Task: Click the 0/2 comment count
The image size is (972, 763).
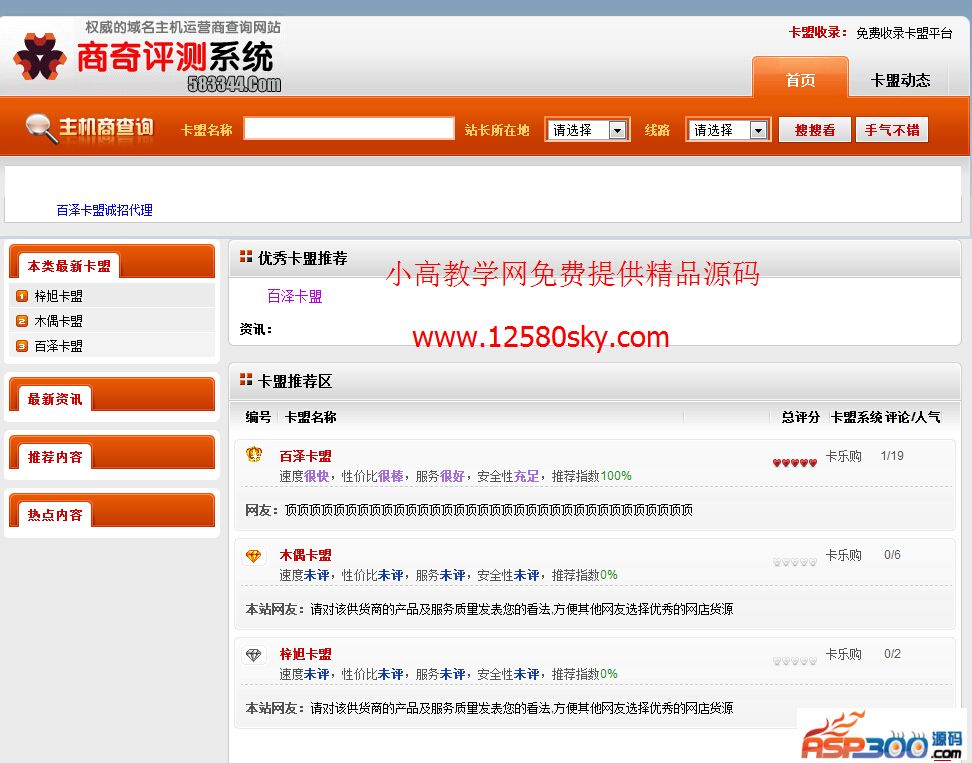Action: [892, 655]
